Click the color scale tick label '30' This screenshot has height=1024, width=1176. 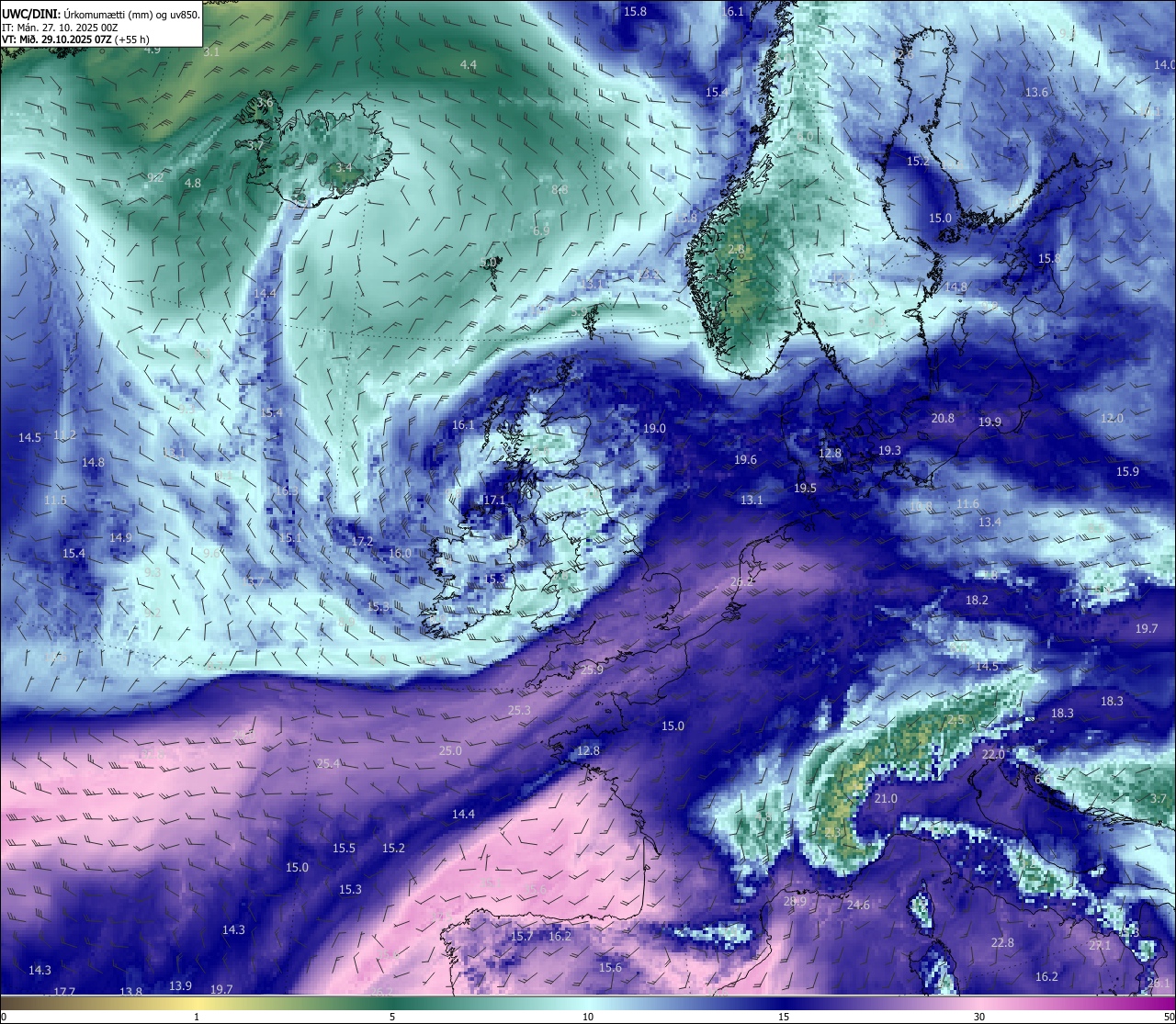[979, 1017]
